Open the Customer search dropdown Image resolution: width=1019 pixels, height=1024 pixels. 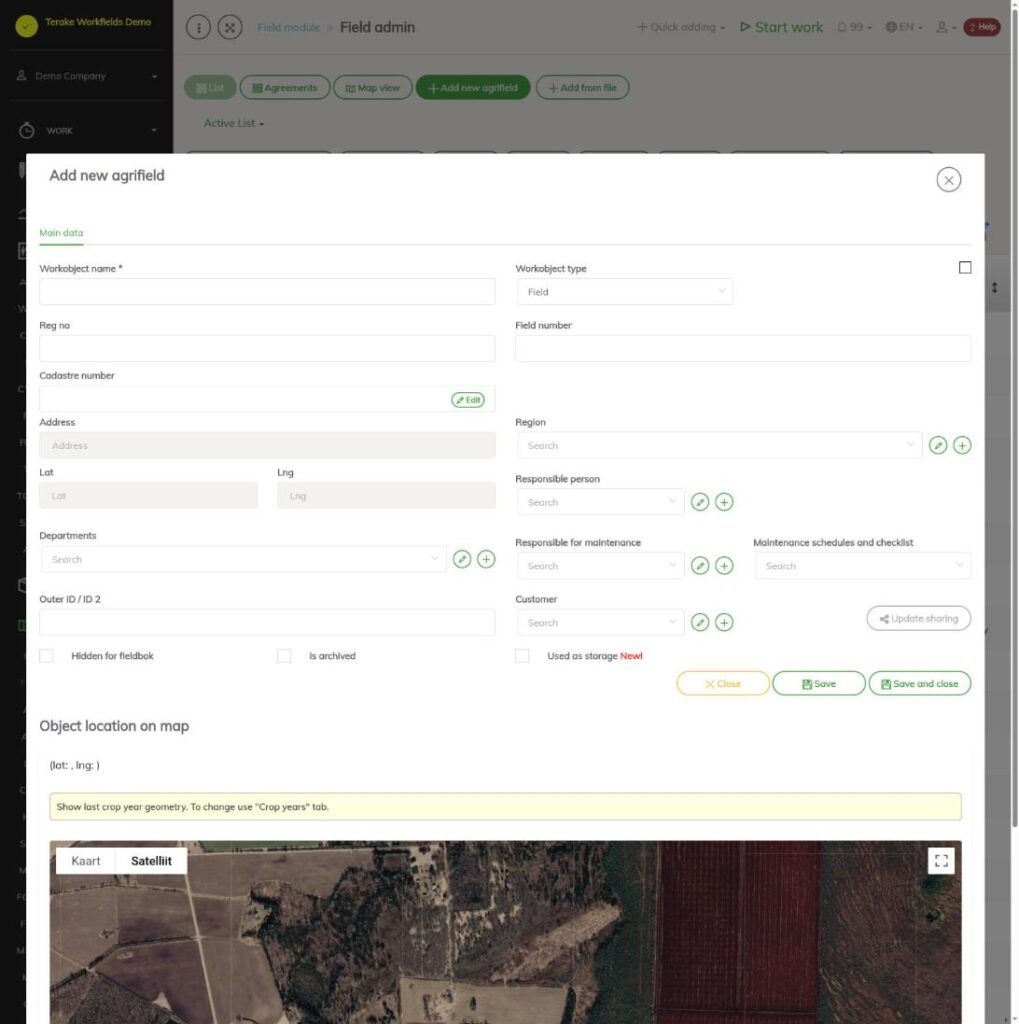[x=601, y=622]
